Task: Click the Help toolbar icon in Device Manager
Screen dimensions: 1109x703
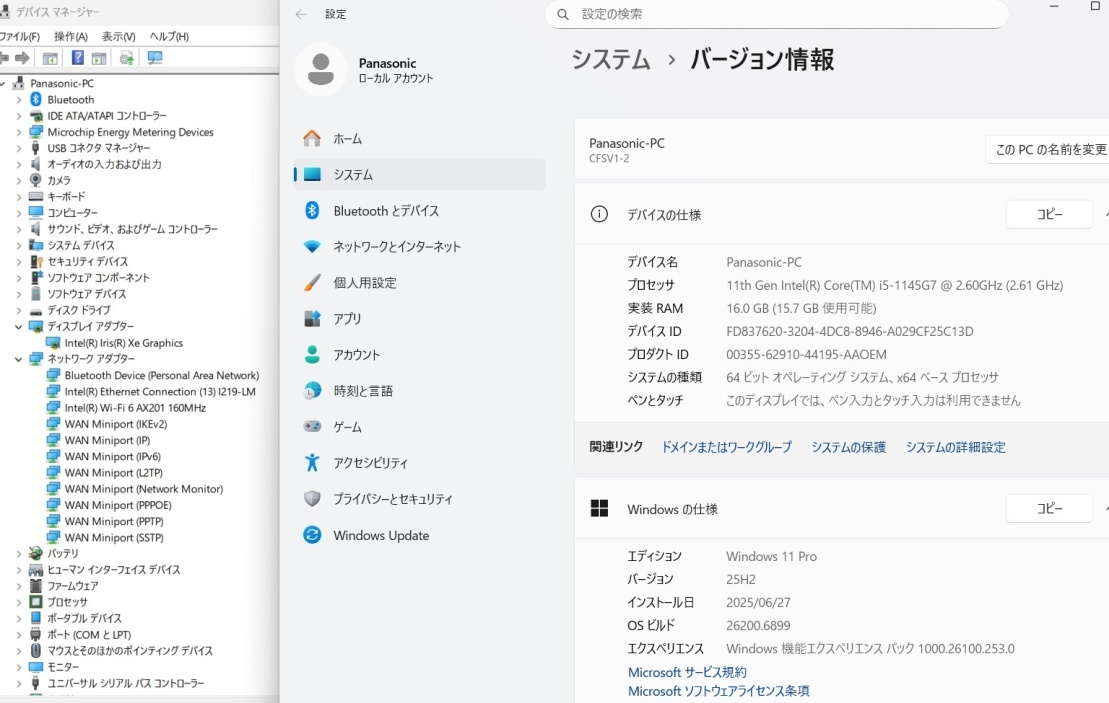Action: tap(77, 58)
